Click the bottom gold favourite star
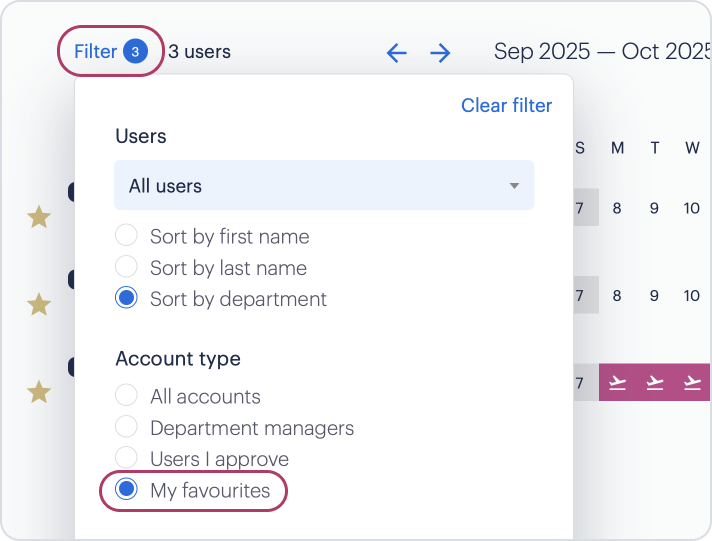712x541 pixels. pyautogui.click(x=39, y=392)
